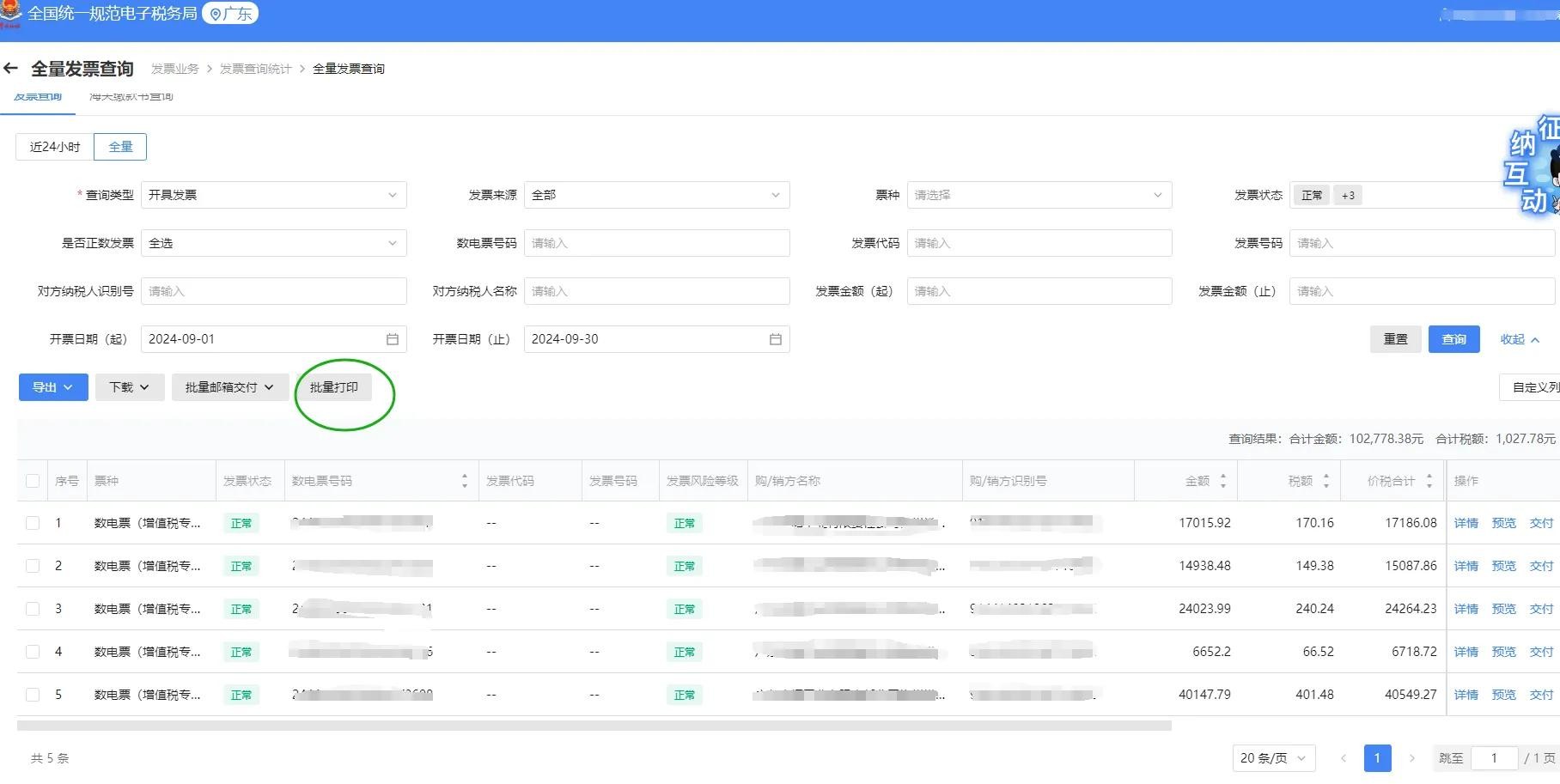The image size is (1560, 784).
Task: Click the 批量打印 batch print button
Action: [334, 387]
